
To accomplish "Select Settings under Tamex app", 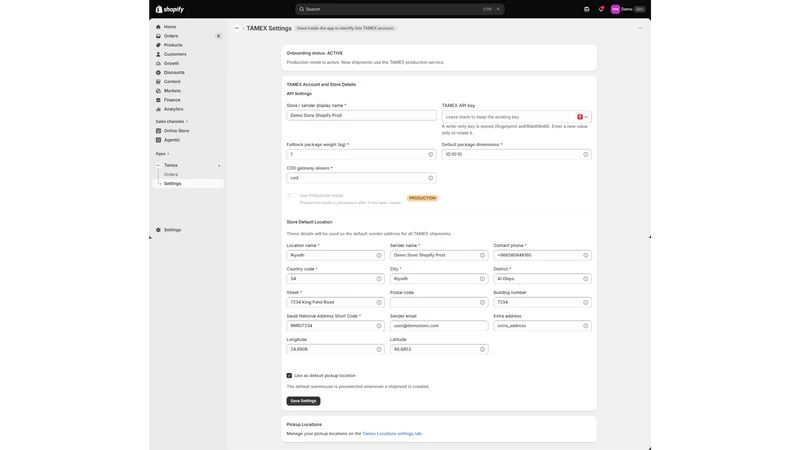I will click(x=188, y=184).
